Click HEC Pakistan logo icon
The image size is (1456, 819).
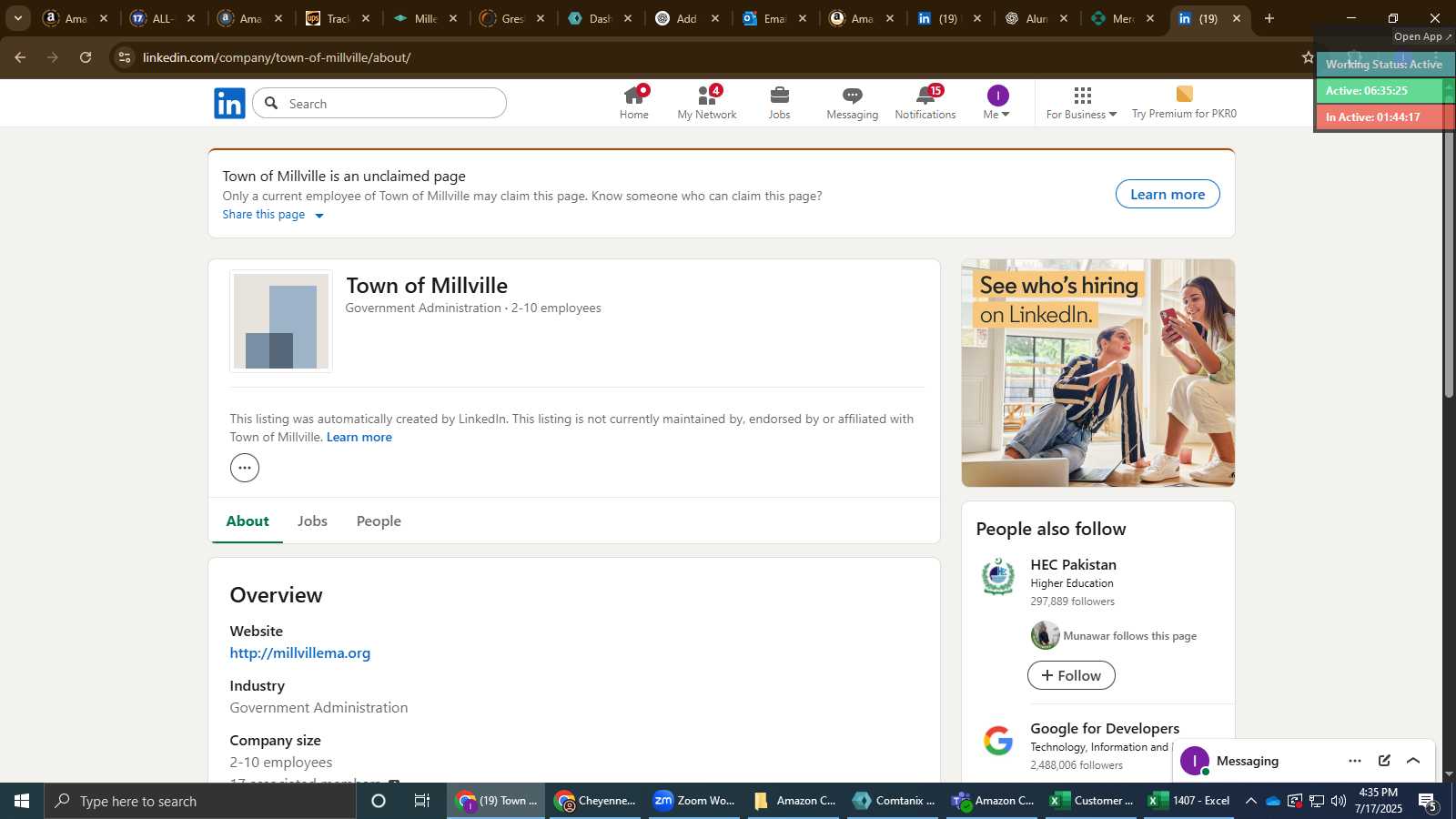pos(998,577)
